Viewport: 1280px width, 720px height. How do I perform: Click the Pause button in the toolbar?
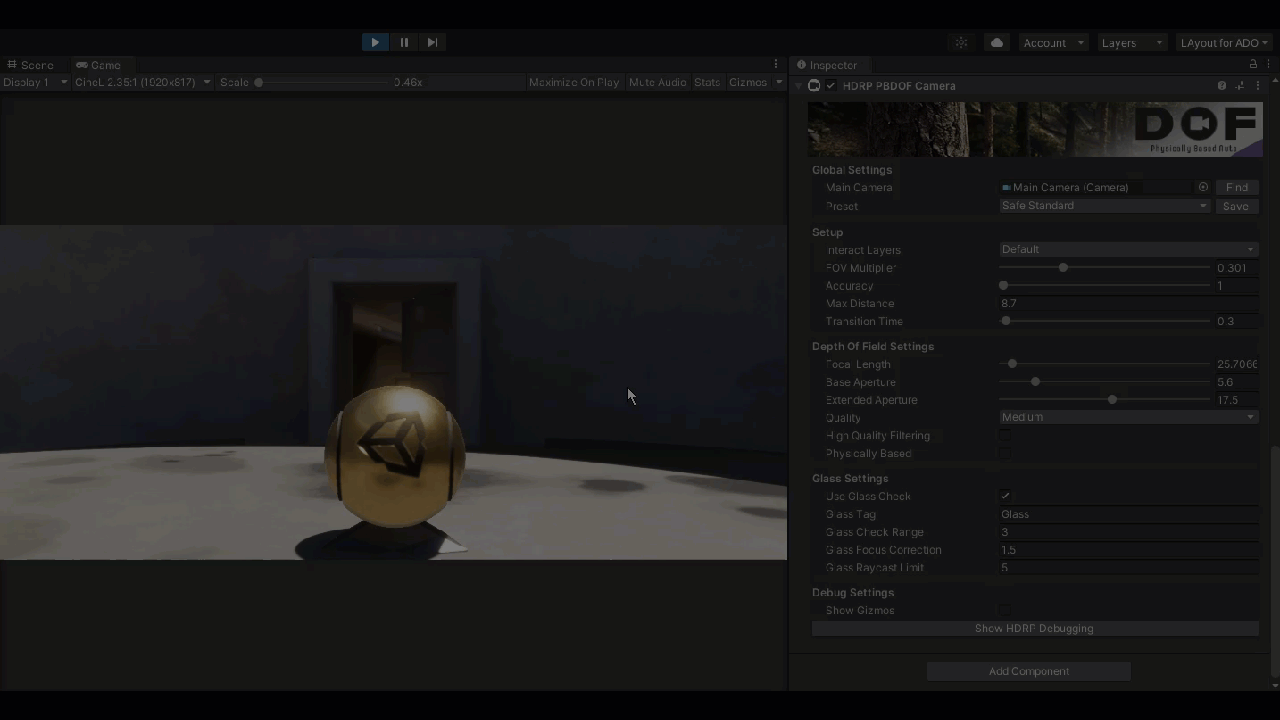404,42
